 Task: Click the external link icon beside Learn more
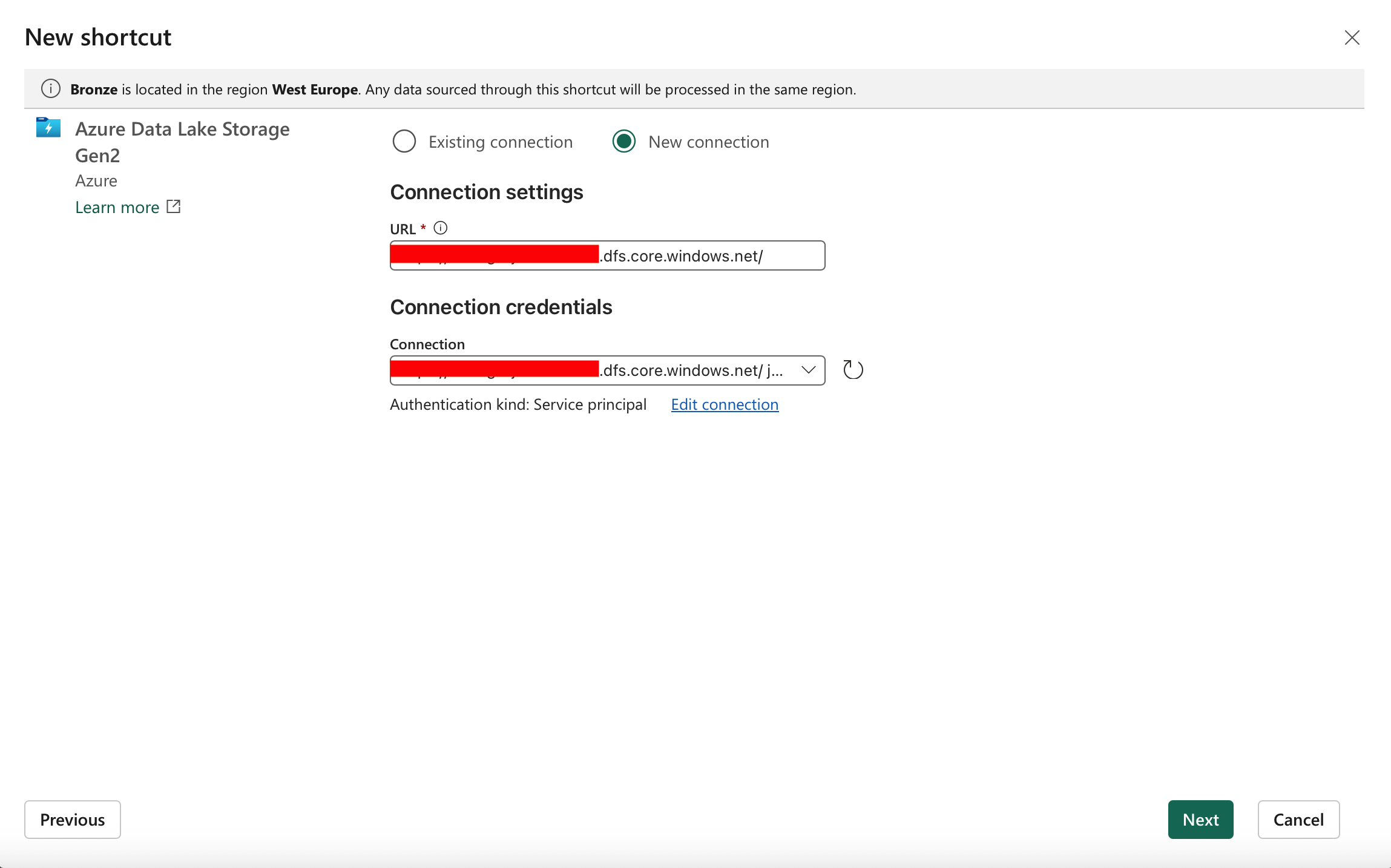click(174, 207)
